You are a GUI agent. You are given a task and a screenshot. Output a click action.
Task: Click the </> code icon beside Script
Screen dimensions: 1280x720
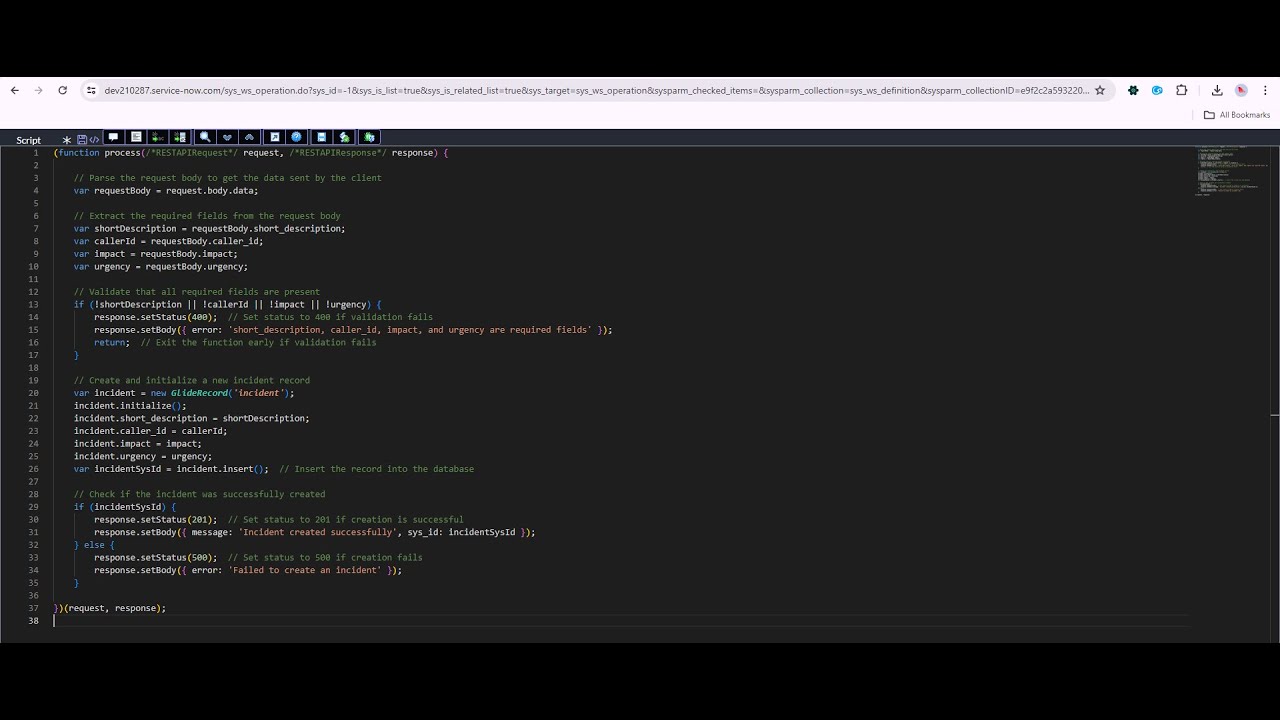pos(94,140)
